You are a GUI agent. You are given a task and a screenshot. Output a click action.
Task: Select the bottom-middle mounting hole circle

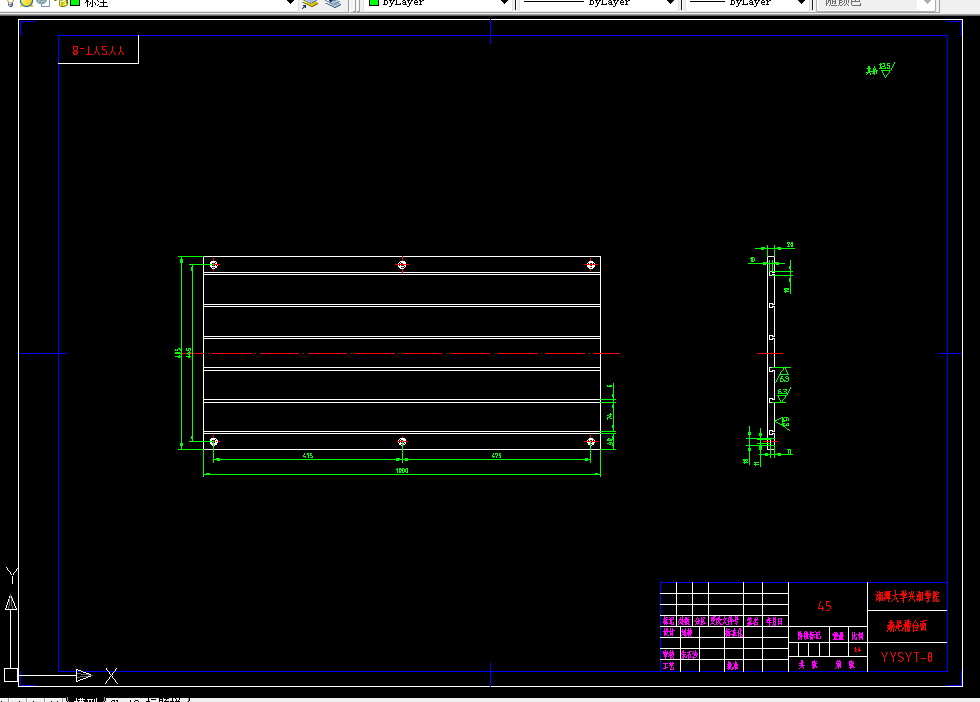click(402, 441)
